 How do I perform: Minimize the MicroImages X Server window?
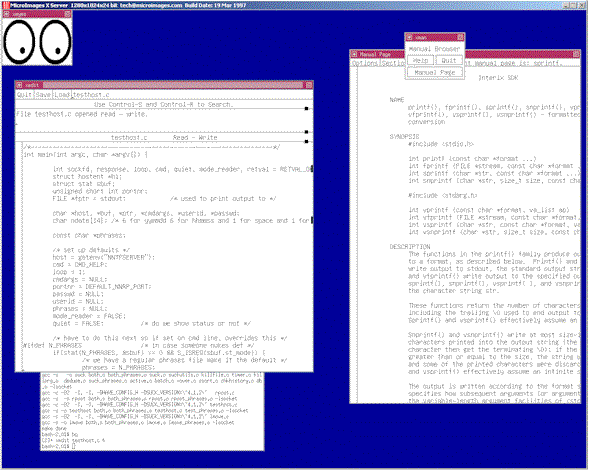click(566, 5)
